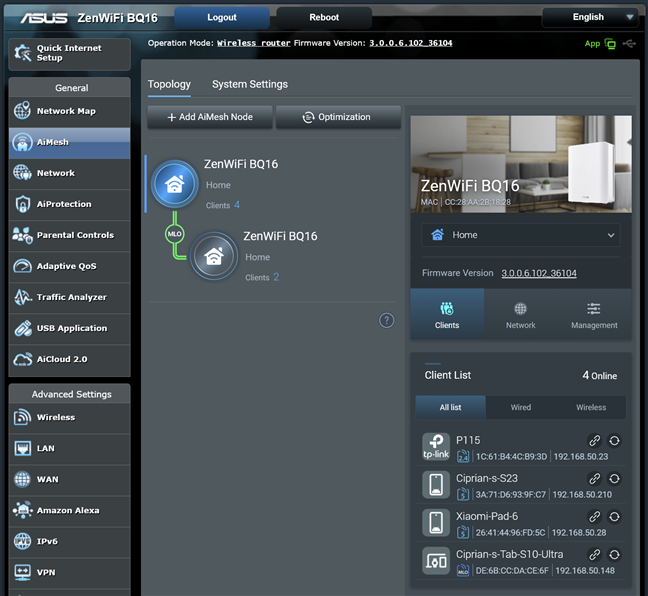Click the topology help question icon
The width and height of the screenshot is (648, 596).
[x=386, y=320]
